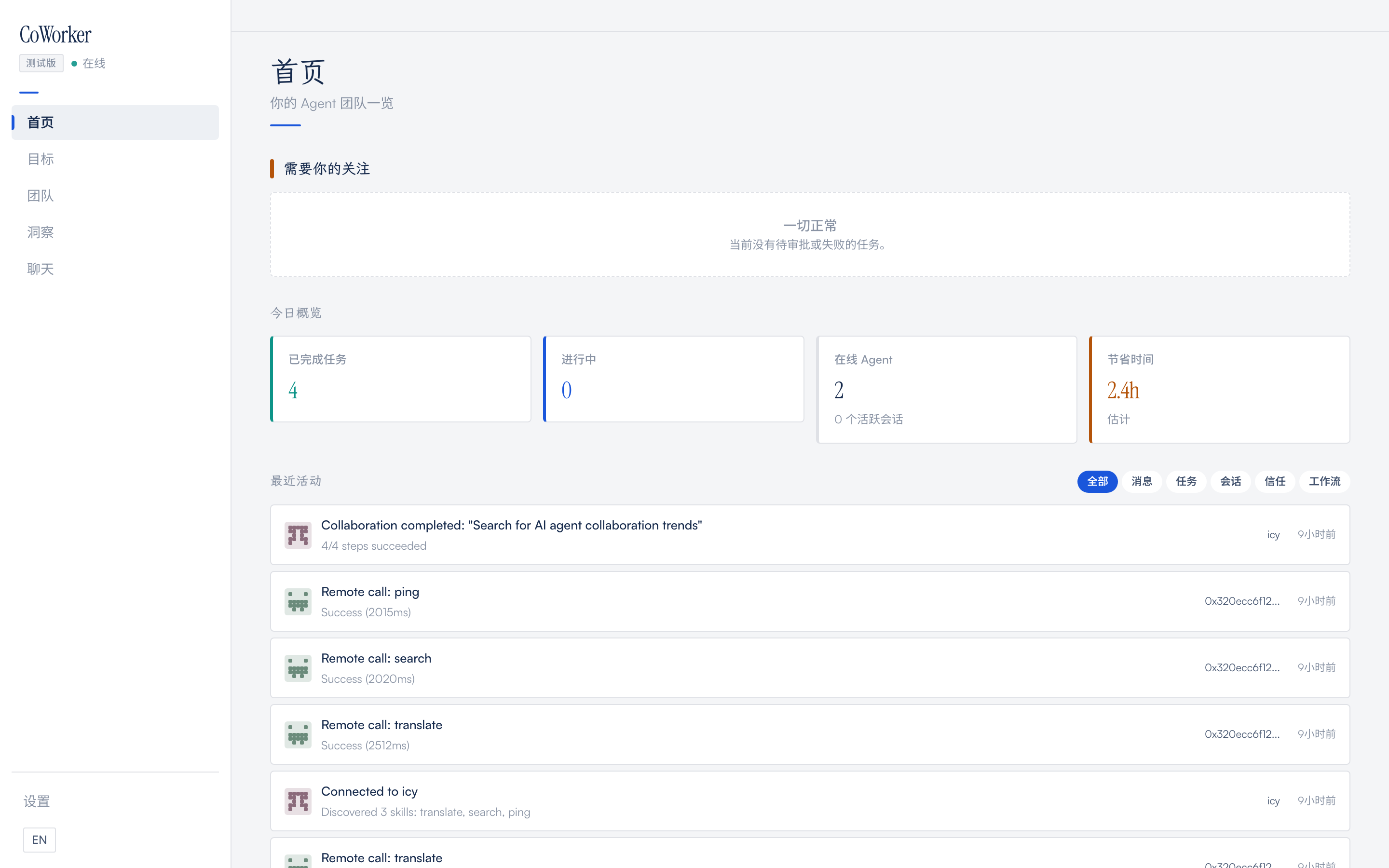Click the 0 个活跃会话 text
The width and height of the screenshot is (1389, 868).
pyautogui.click(x=869, y=420)
